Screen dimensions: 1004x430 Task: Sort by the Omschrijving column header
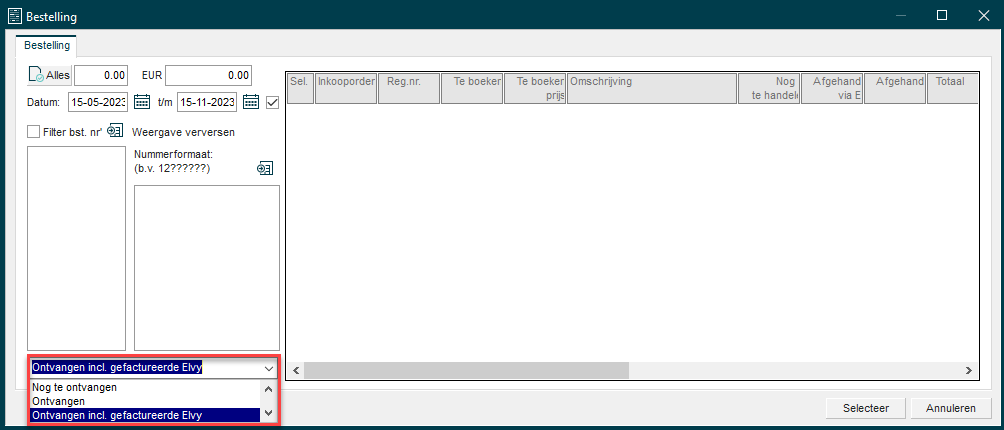[651, 89]
